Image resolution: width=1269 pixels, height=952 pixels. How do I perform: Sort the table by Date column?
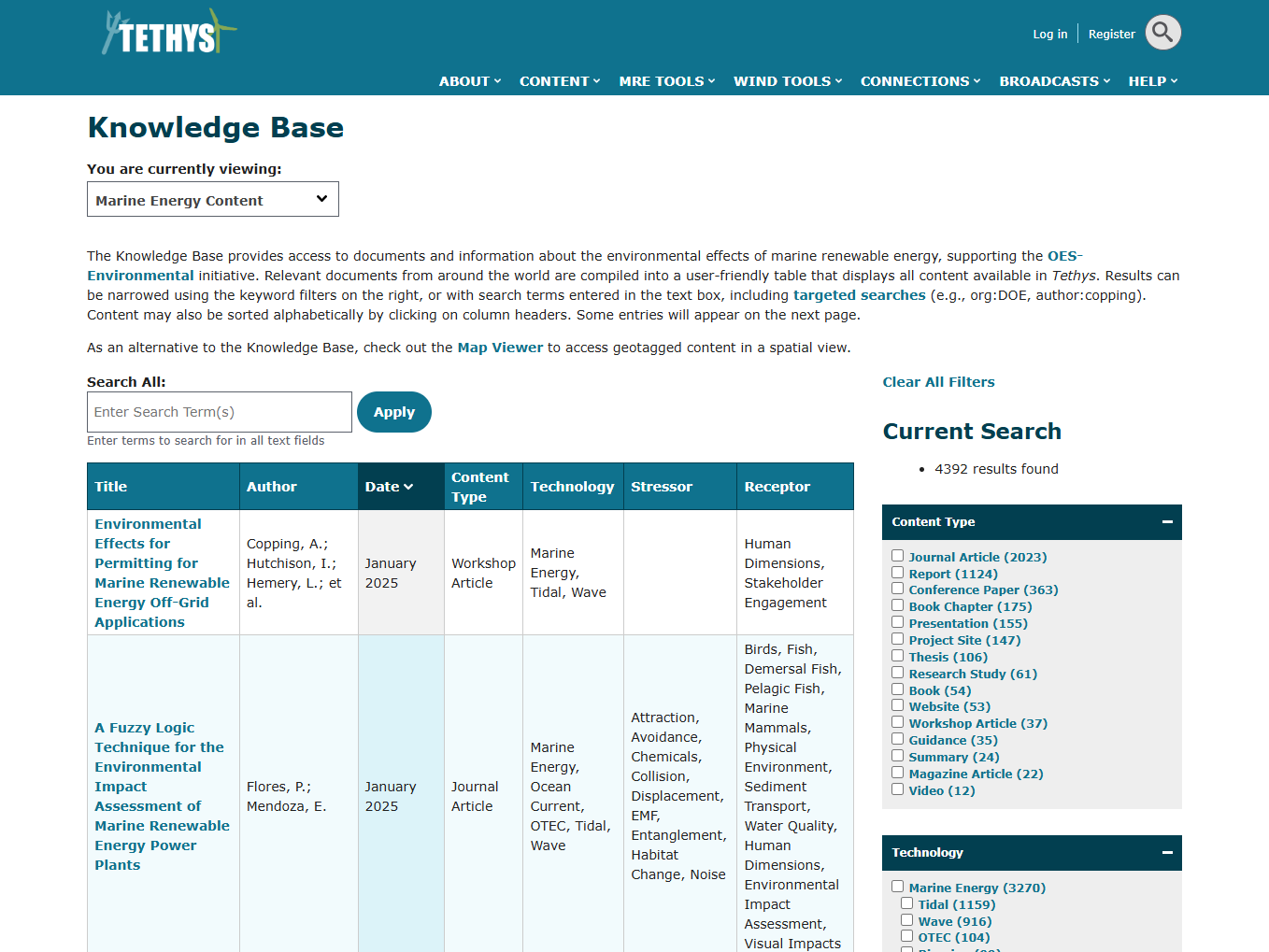pos(389,487)
